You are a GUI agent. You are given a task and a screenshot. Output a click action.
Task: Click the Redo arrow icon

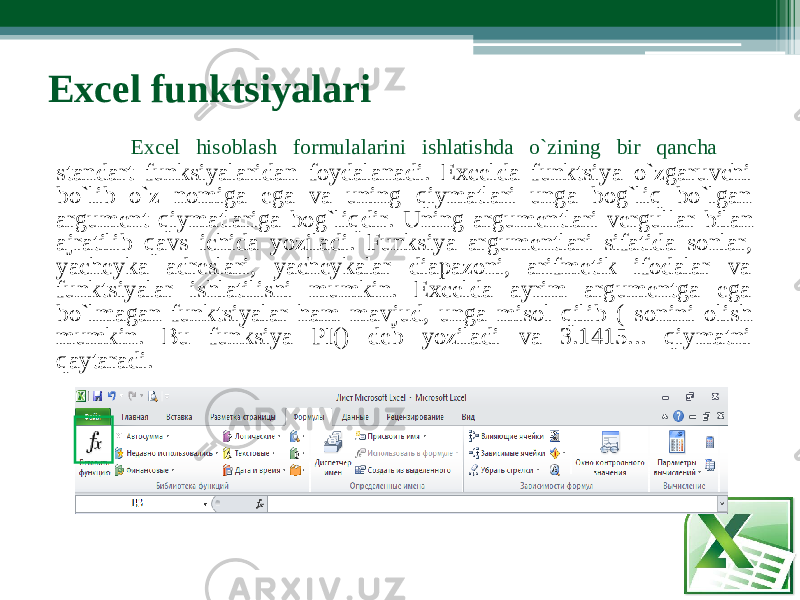tap(132, 395)
